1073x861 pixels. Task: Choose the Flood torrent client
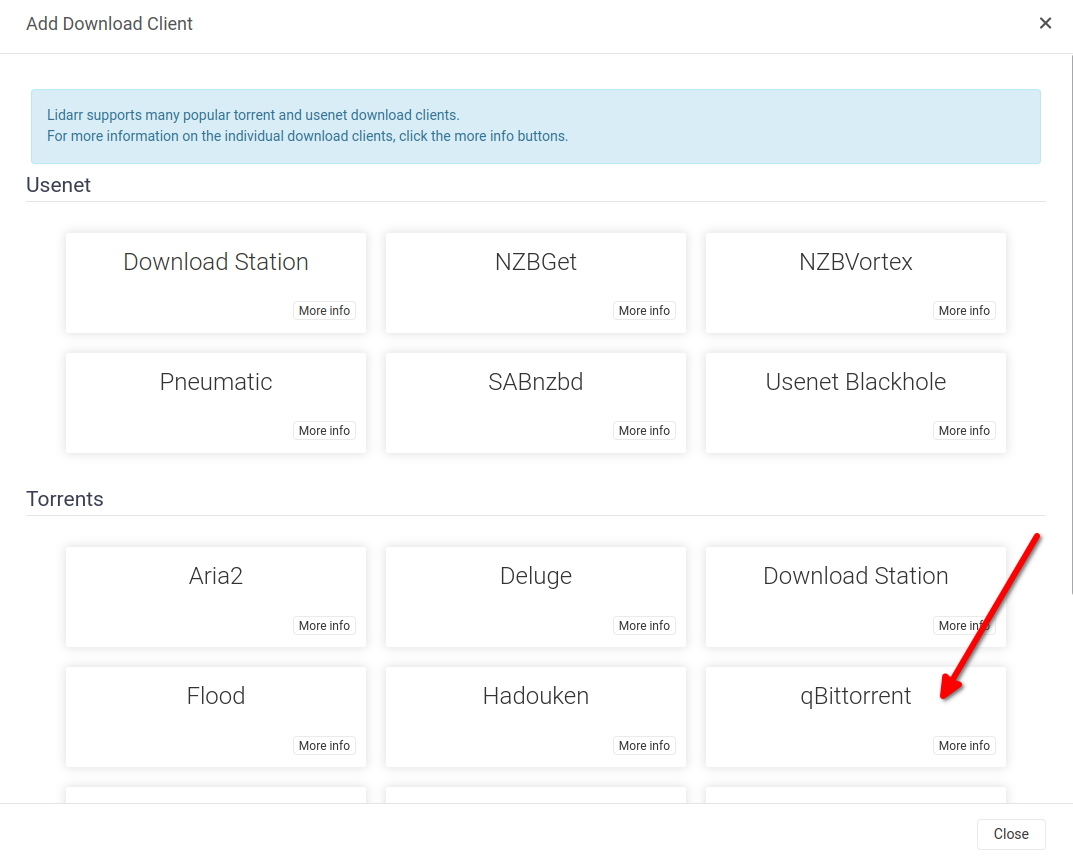point(216,717)
